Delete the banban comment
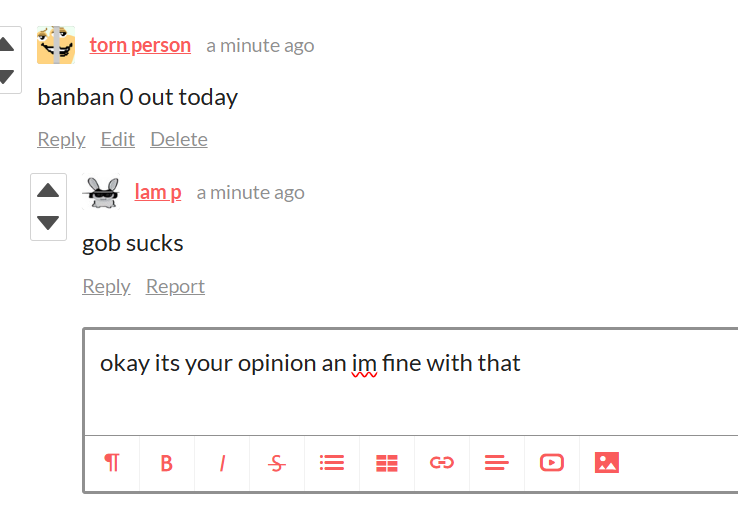The width and height of the screenshot is (738, 509). pos(179,139)
